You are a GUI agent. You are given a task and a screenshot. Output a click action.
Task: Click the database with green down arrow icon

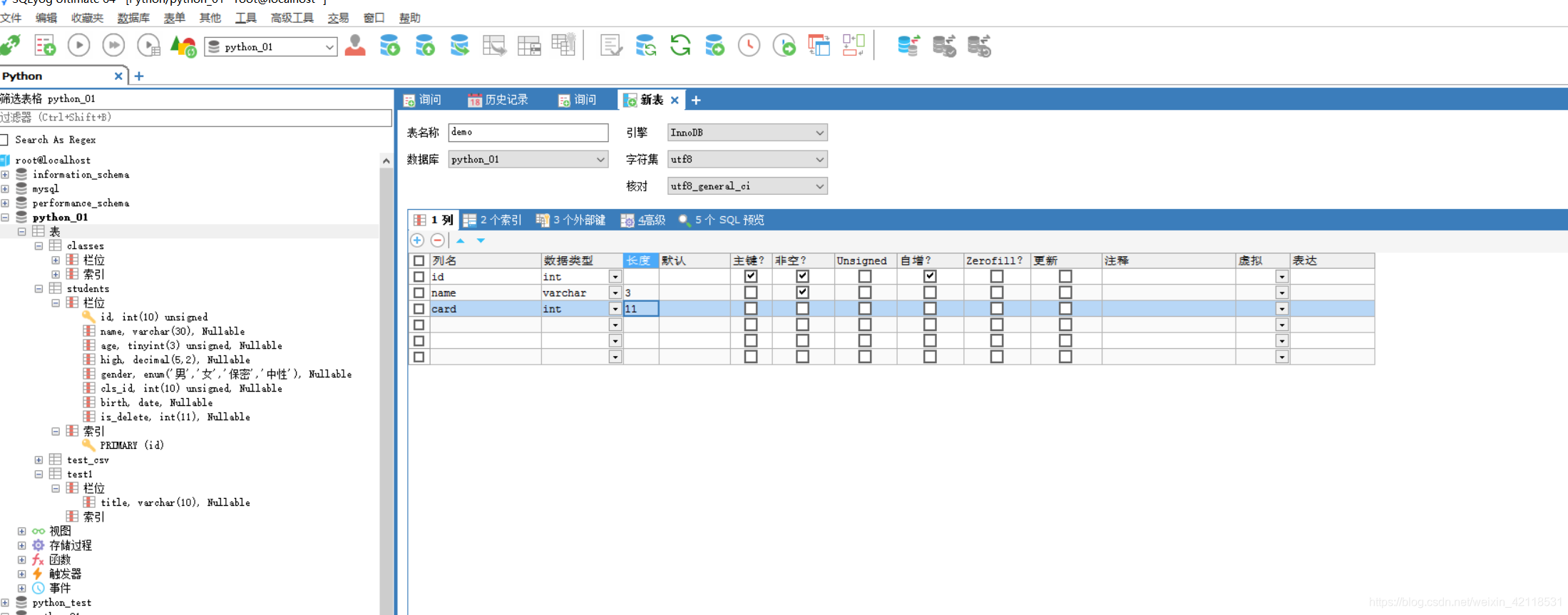[x=390, y=46]
